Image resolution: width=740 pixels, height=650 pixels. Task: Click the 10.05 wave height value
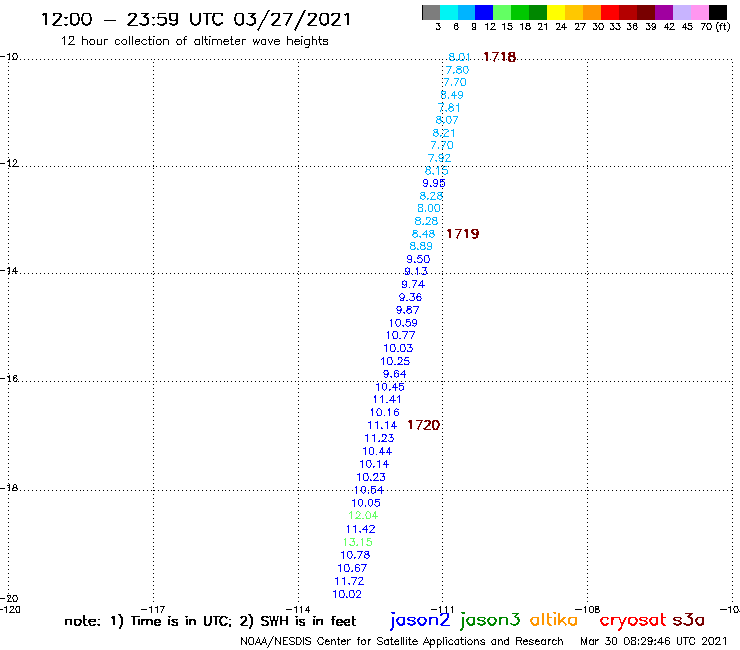366,503
